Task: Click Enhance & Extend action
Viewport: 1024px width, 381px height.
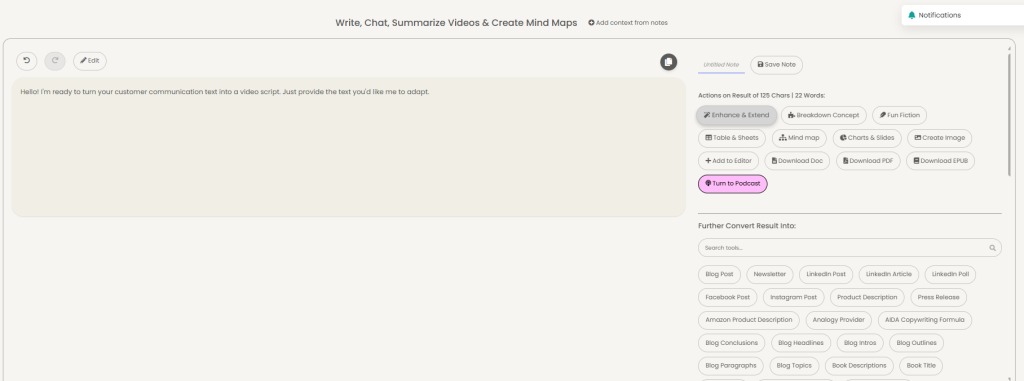Action: tap(737, 115)
